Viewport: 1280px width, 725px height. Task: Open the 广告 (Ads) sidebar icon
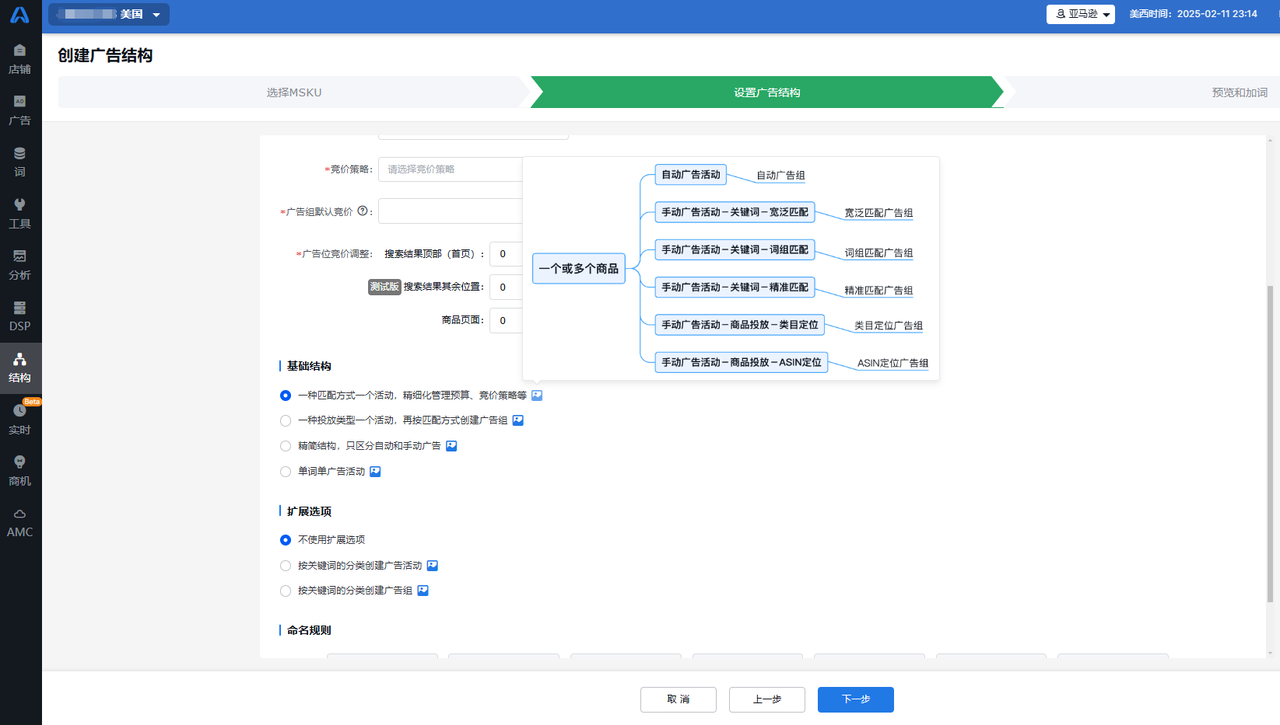pos(20,110)
